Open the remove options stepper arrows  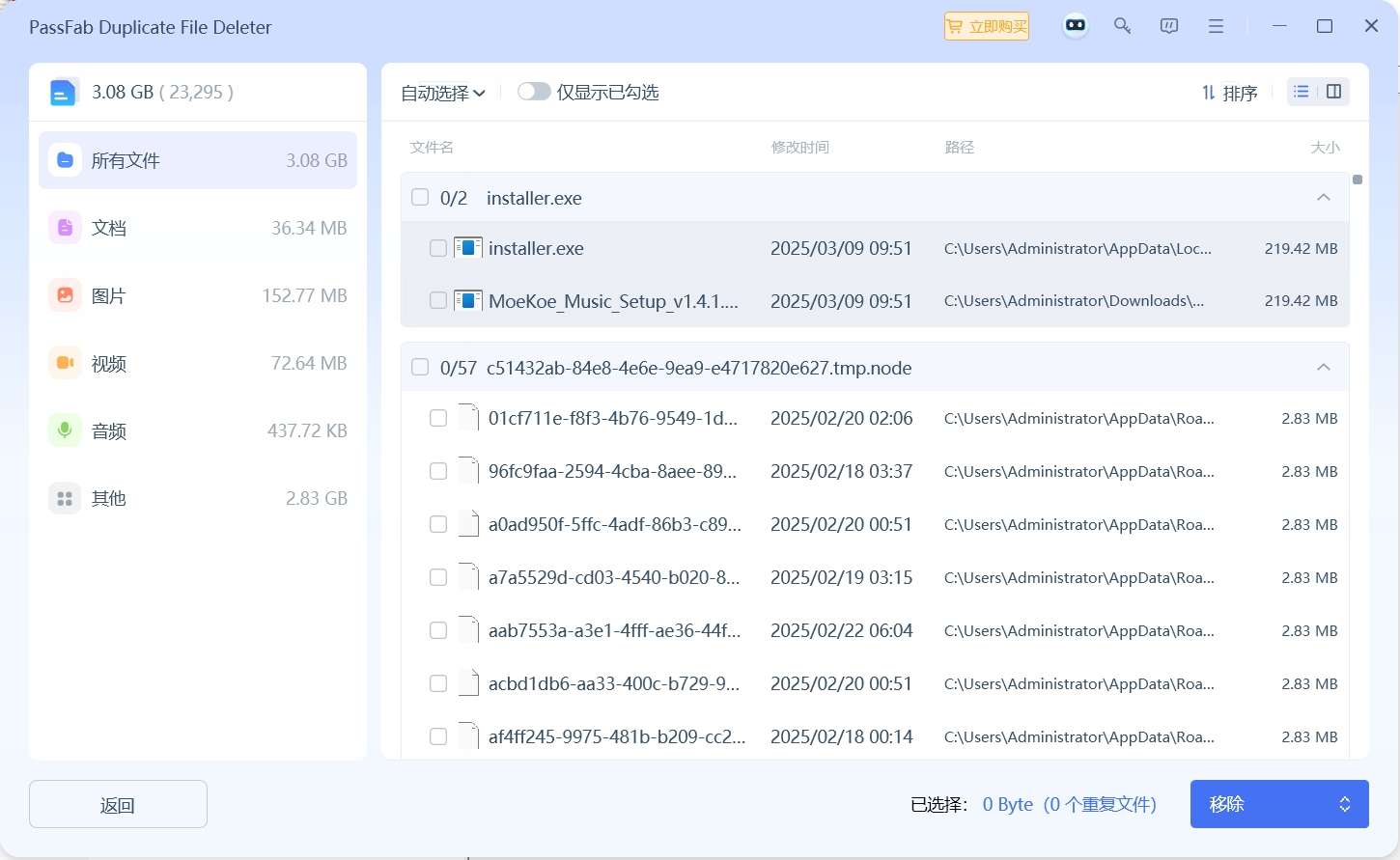click(x=1345, y=804)
